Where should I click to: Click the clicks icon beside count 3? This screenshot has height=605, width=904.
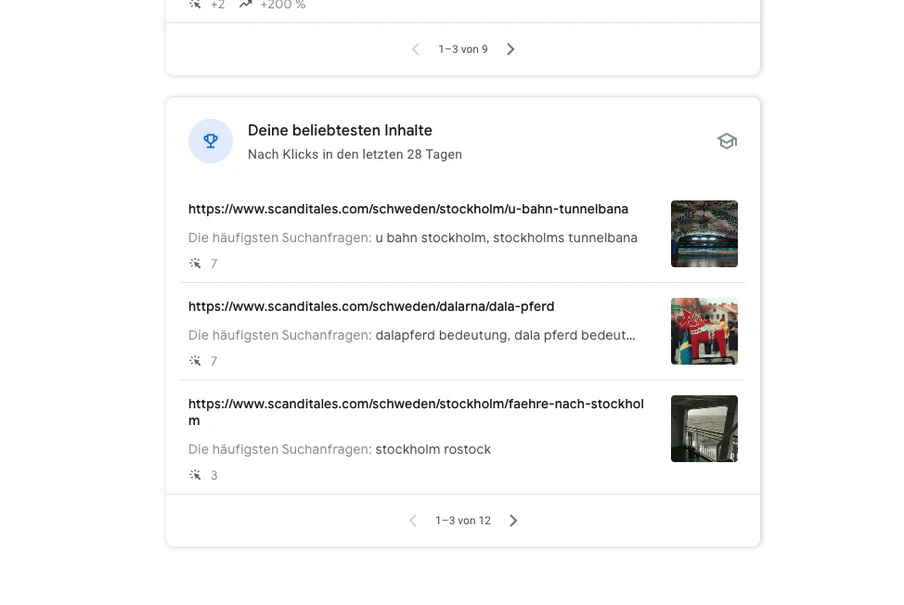point(195,475)
